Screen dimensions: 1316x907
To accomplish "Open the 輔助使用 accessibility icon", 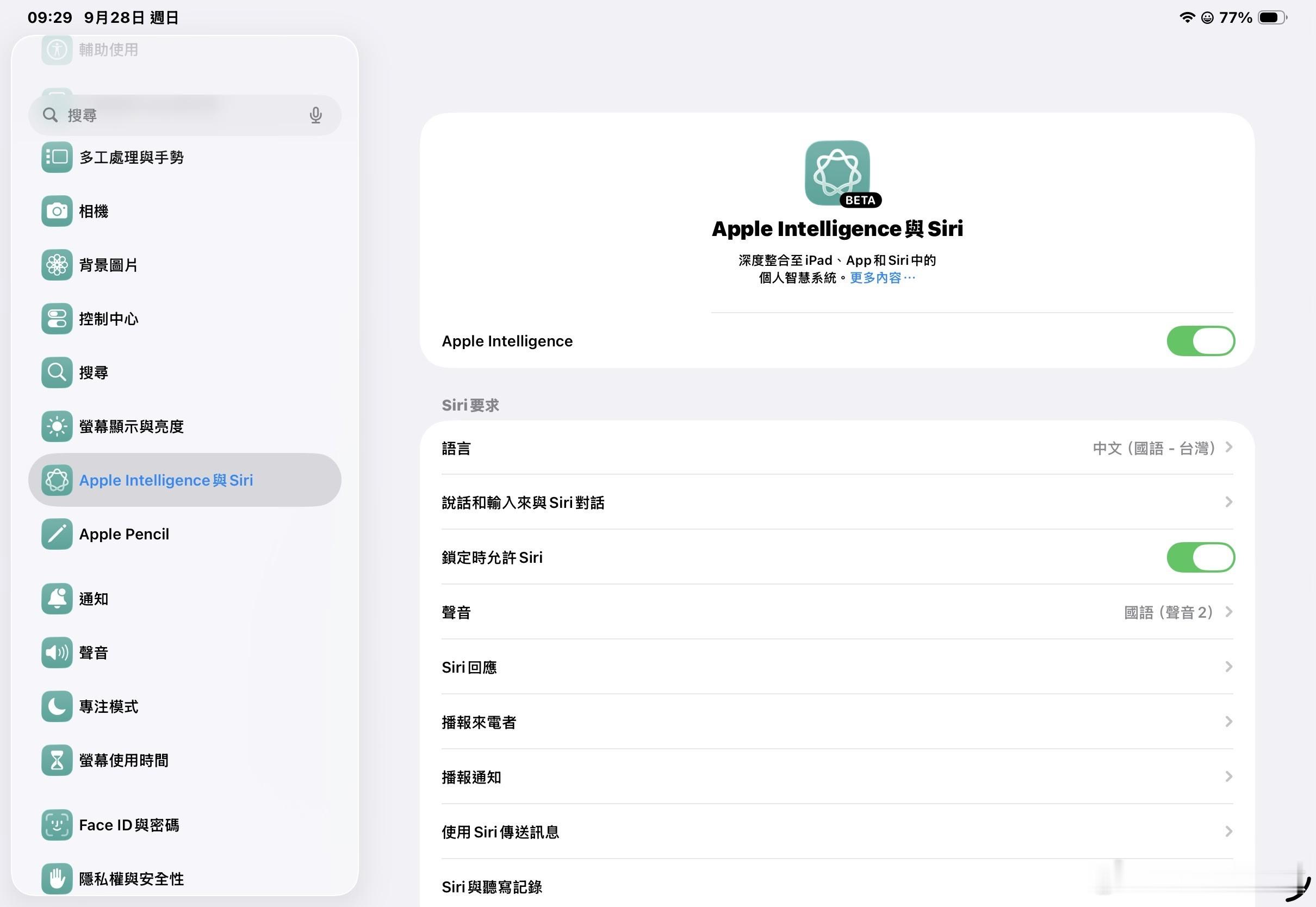I will coord(57,49).
